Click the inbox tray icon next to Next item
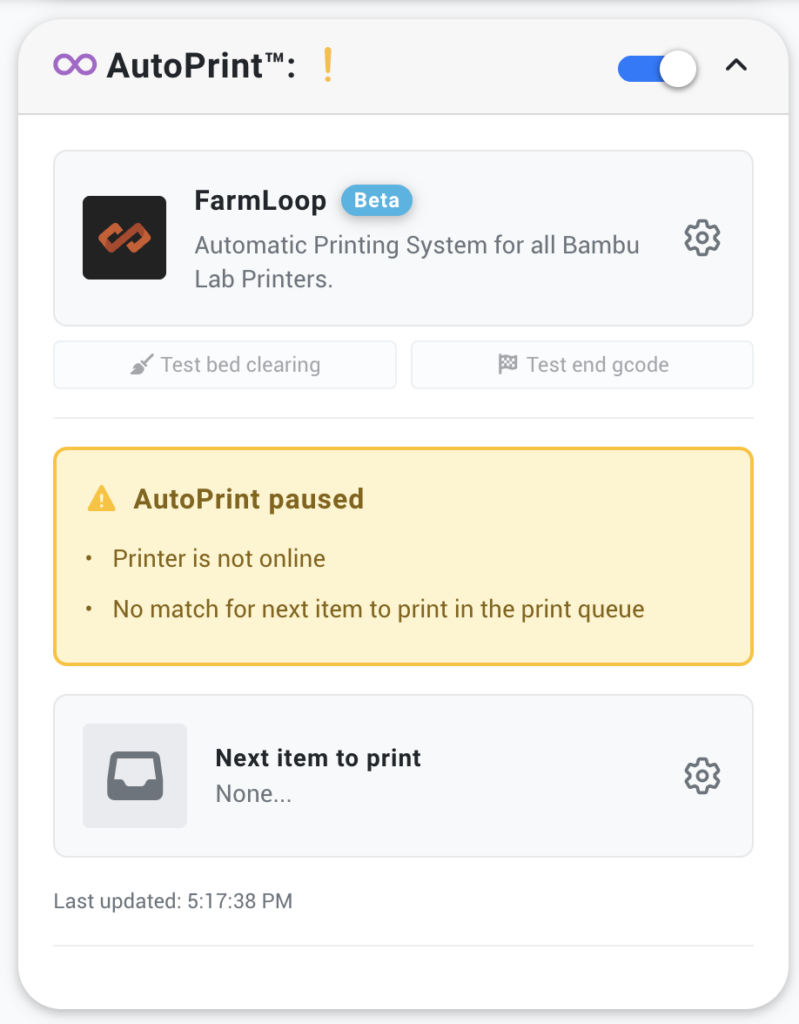This screenshot has height=1024, width=799. 135,775
